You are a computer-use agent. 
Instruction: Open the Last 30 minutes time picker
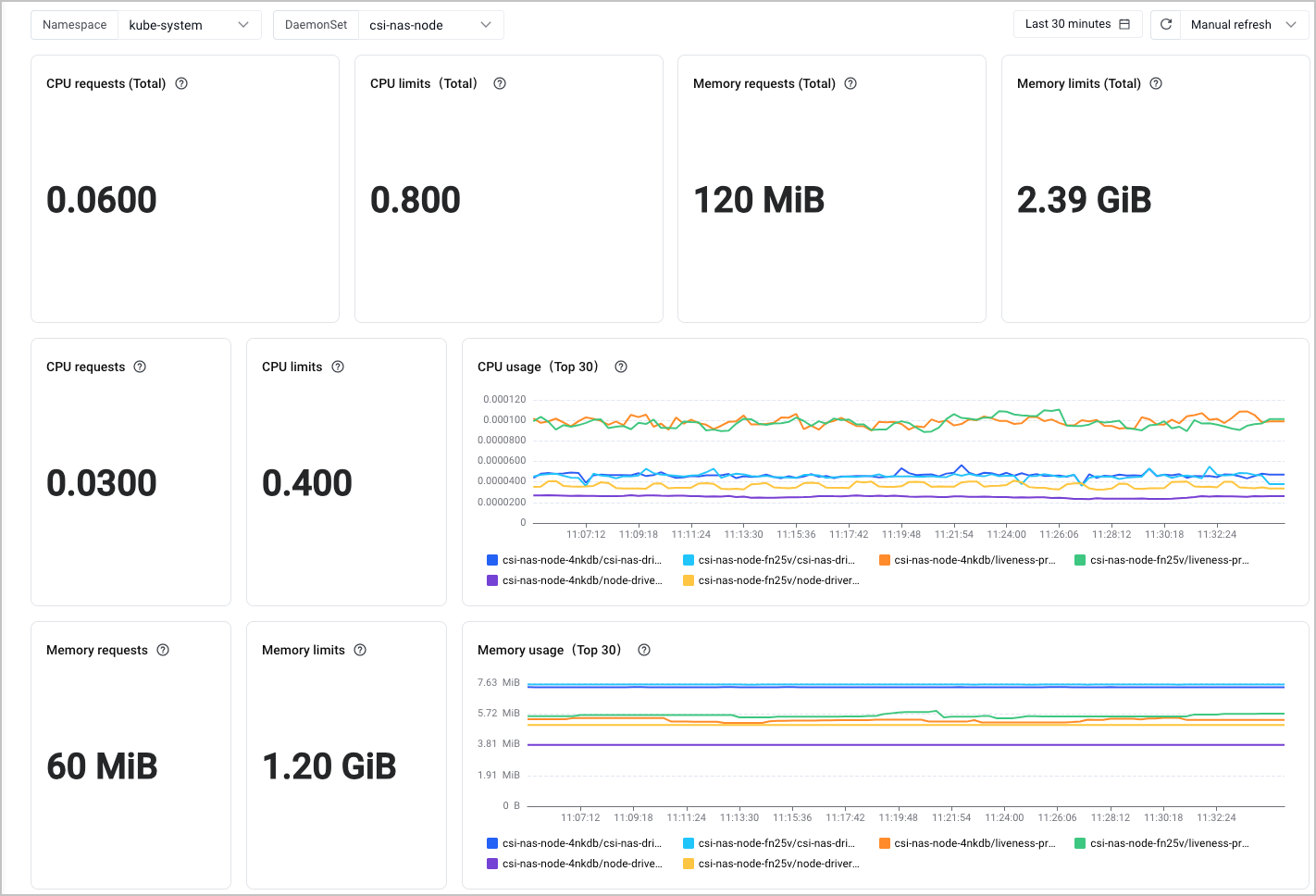point(1078,25)
